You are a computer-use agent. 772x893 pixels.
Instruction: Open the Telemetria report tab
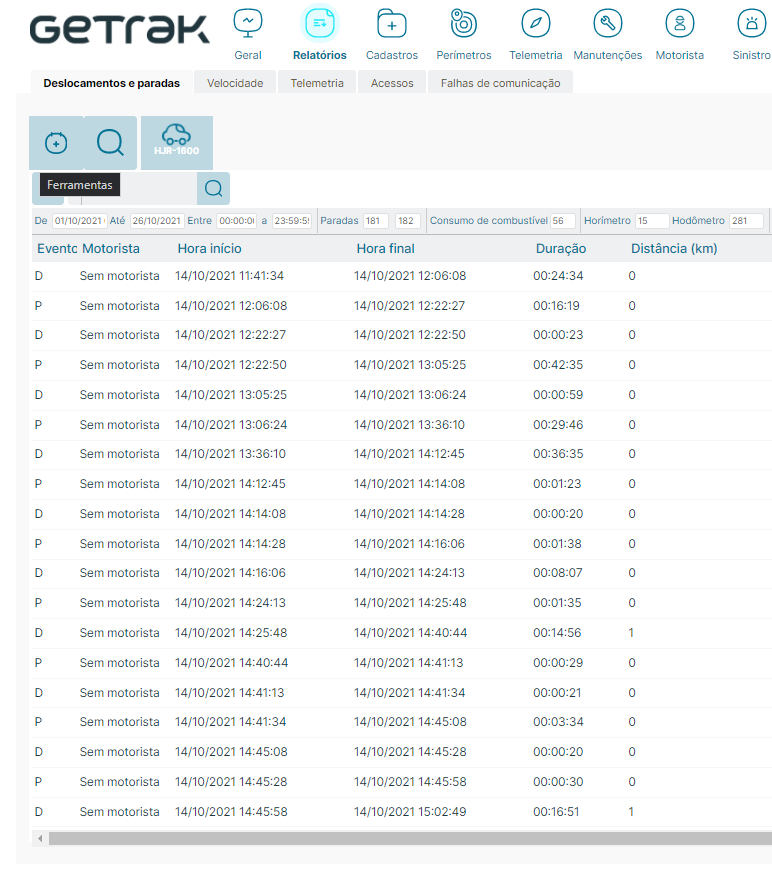click(317, 83)
